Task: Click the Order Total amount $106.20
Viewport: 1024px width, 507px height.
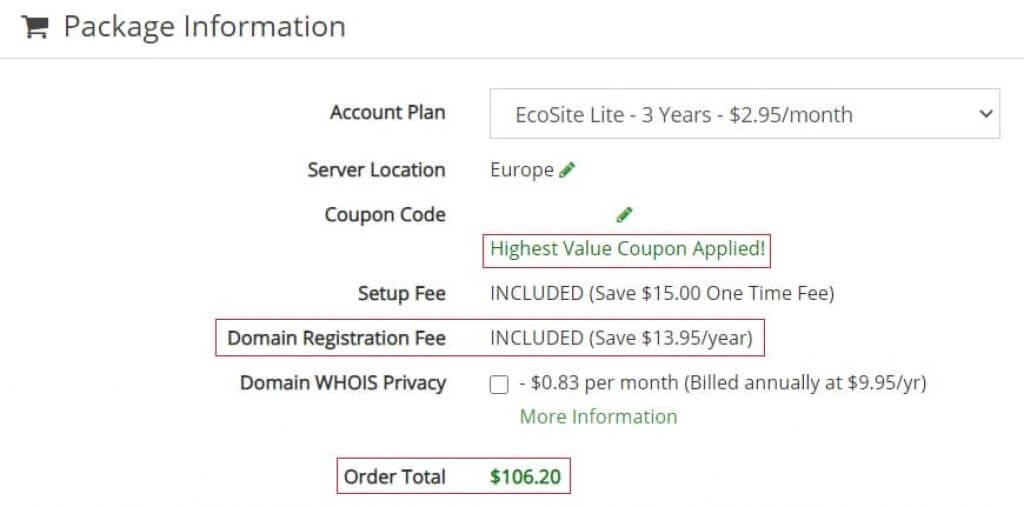Action: point(525,476)
